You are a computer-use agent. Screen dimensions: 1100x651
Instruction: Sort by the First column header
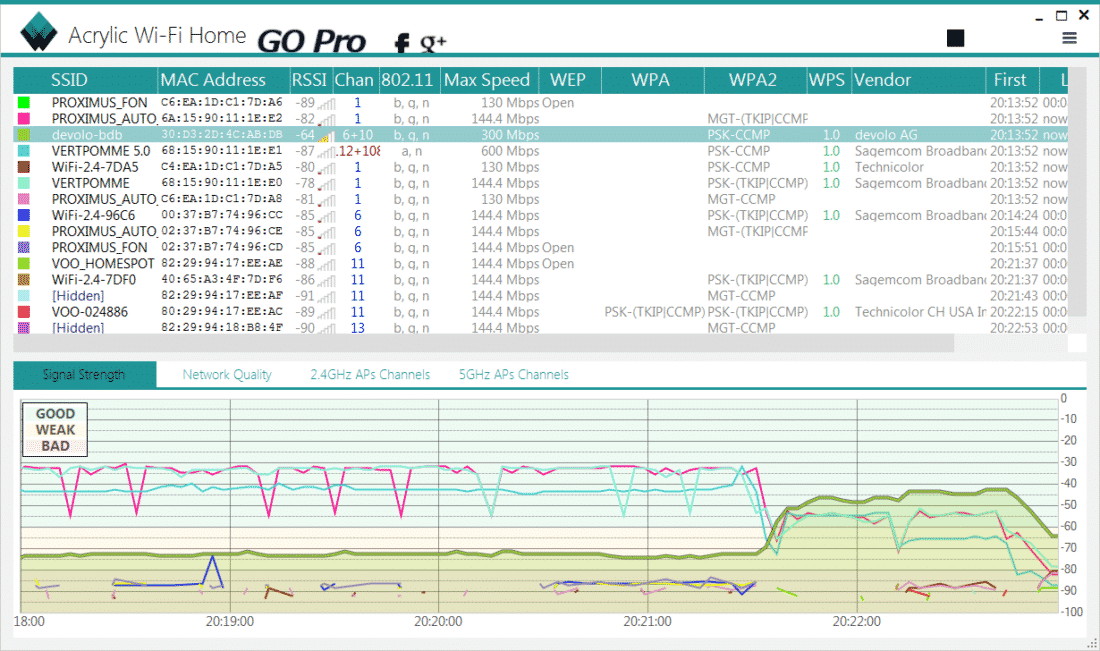click(x=1012, y=80)
